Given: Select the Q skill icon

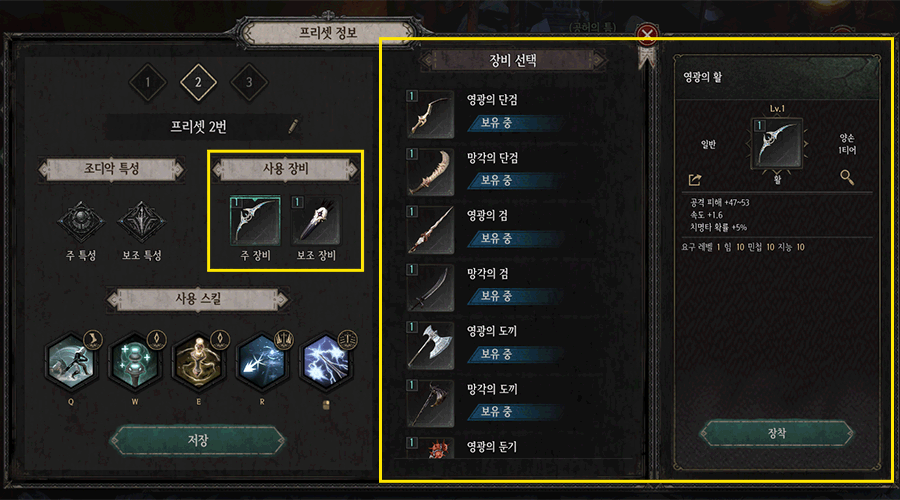Looking at the screenshot, I should point(72,362).
